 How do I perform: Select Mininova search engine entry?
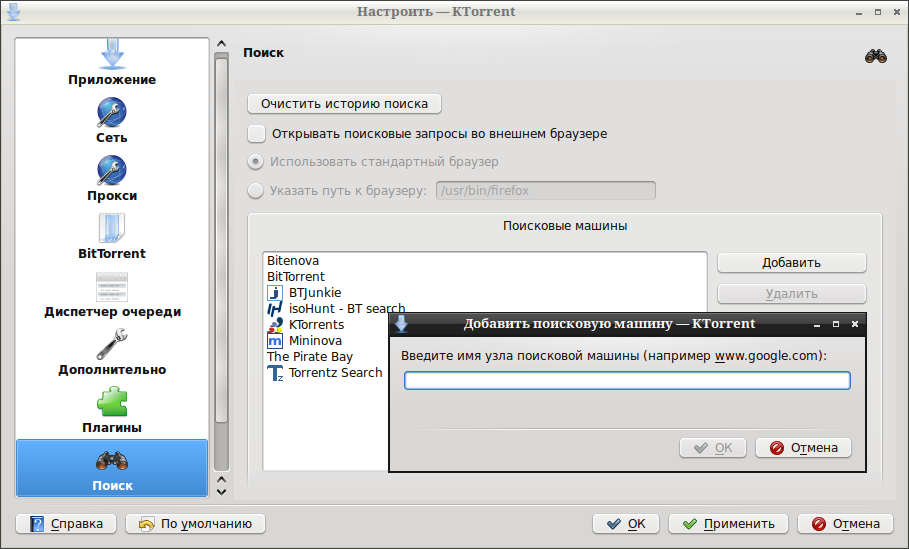click(x=304, y=341)
